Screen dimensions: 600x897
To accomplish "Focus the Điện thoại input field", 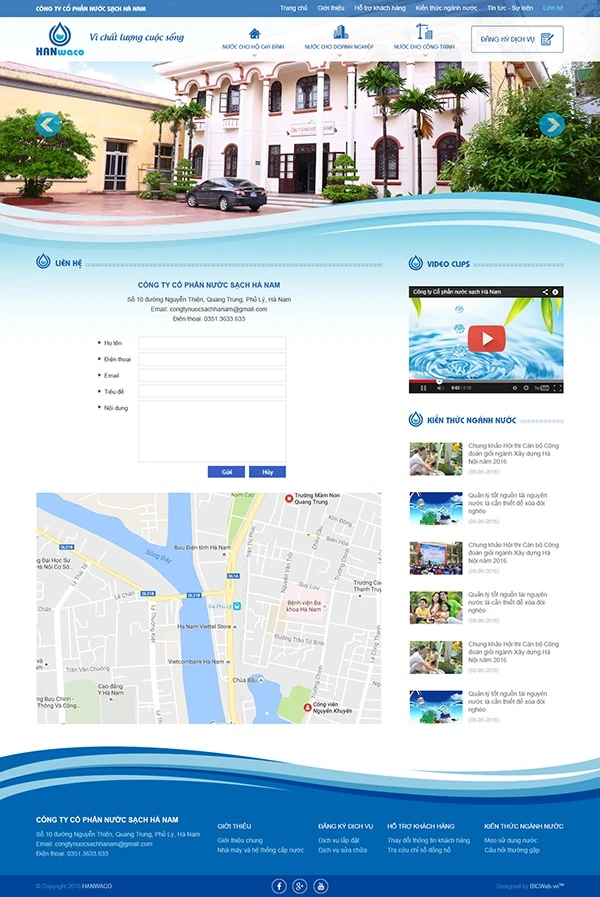I will click(212, 359).
